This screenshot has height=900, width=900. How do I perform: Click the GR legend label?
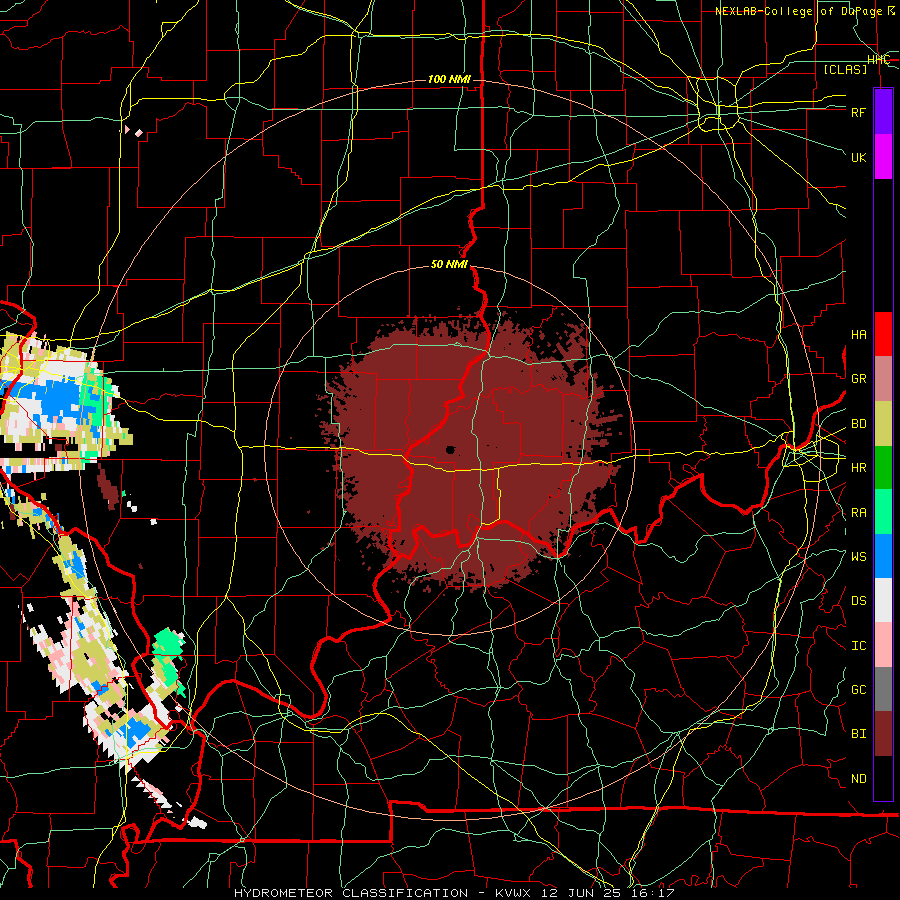pos(858,379)
